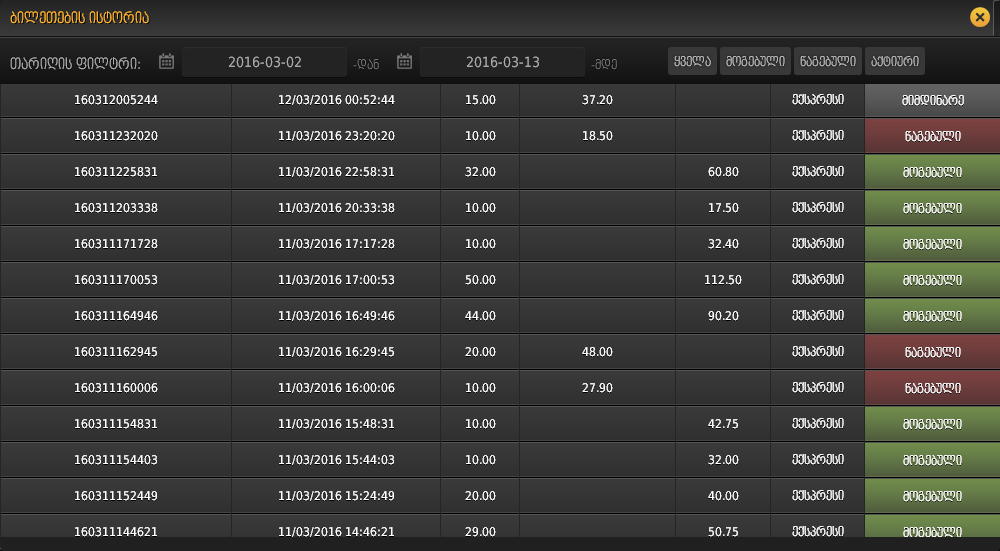Select the possible win value 37.20
Image resolution: width=1000 pixels, height=551 pixels.
(597, 100)
